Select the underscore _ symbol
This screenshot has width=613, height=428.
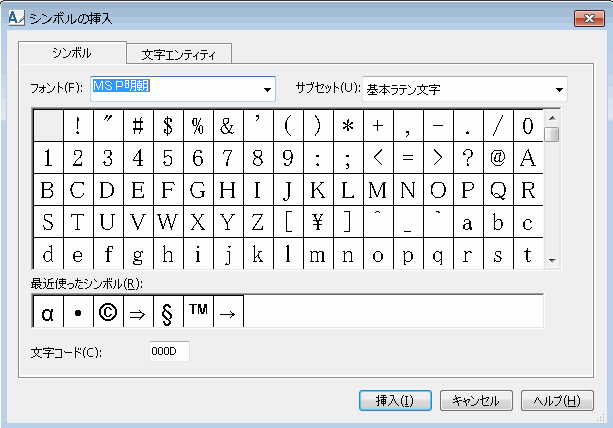click(x=408, y=222)
